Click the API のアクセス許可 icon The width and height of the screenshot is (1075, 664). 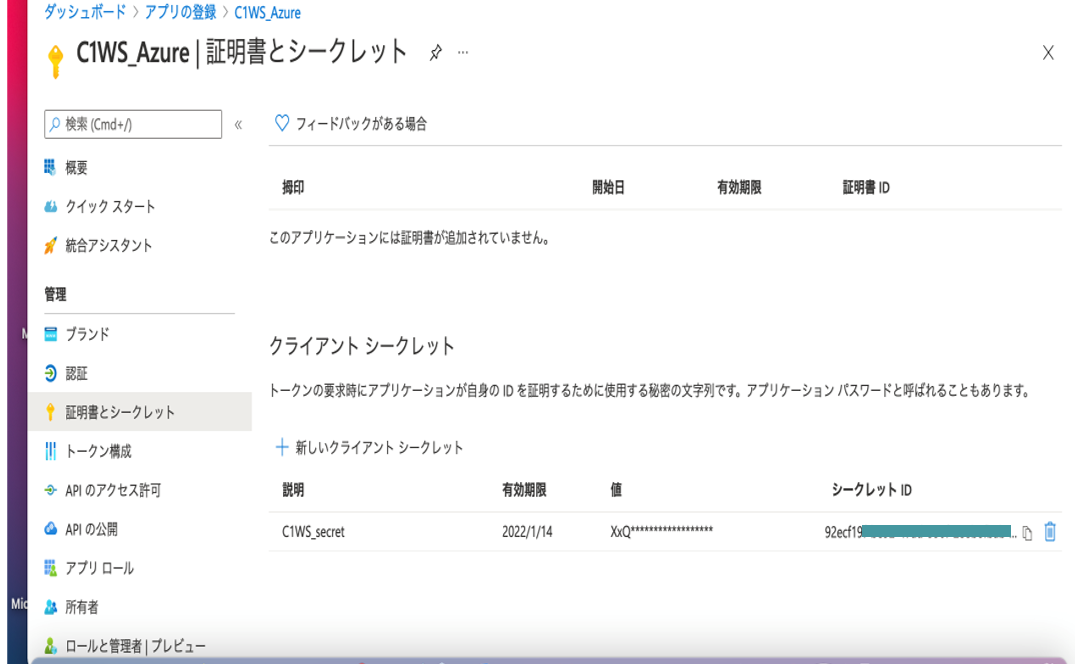(50, 490)
